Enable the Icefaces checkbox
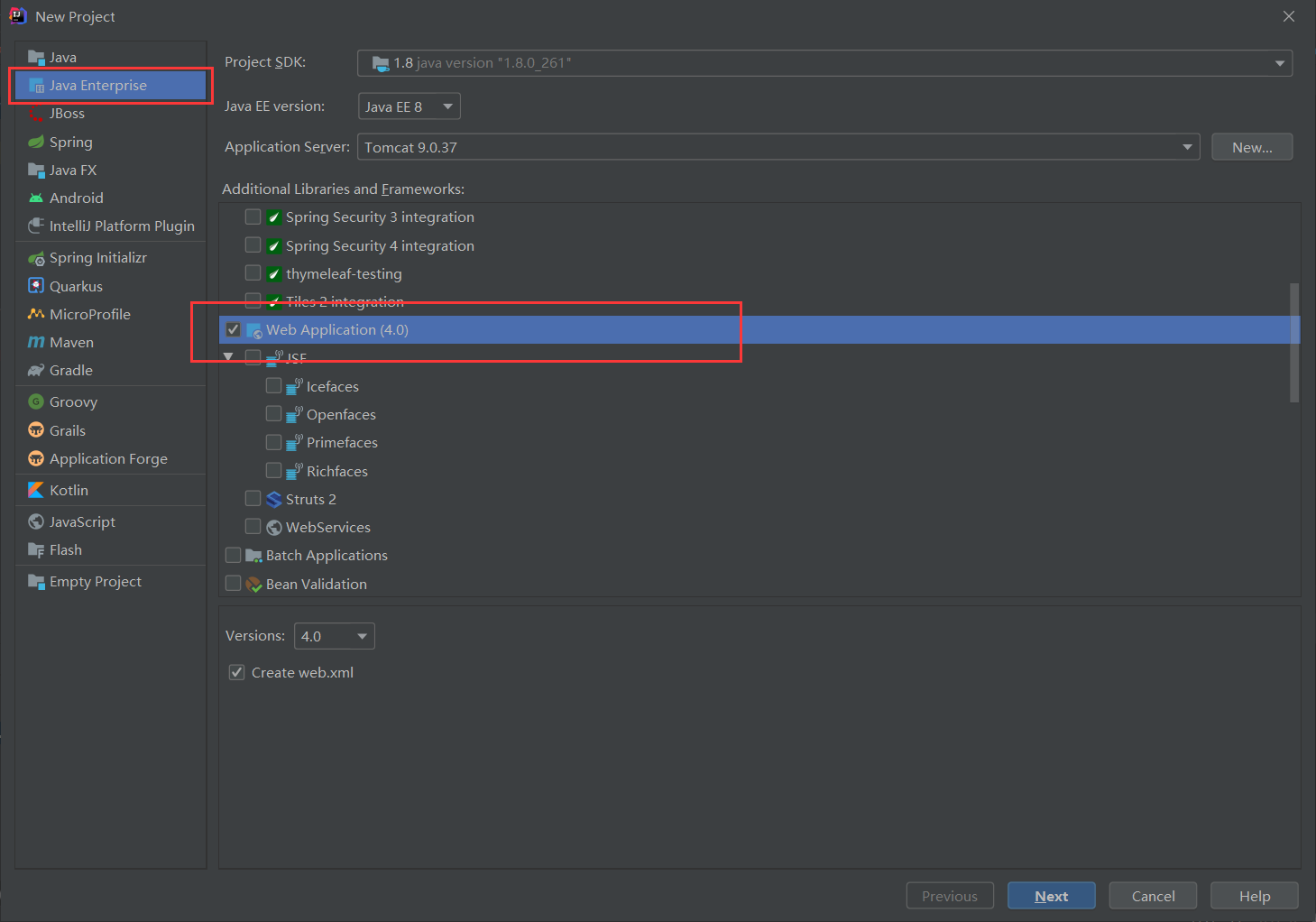Screen dimensions: 1316x922 [274, 386]
